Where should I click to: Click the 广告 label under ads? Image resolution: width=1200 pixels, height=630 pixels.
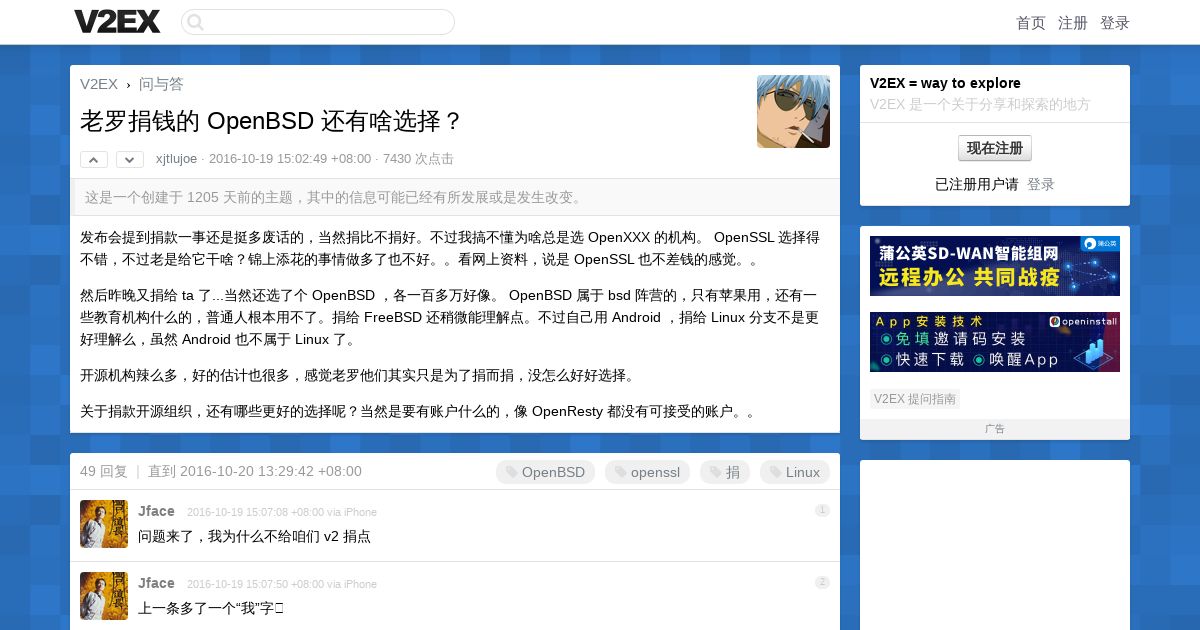tap(995, 429)
